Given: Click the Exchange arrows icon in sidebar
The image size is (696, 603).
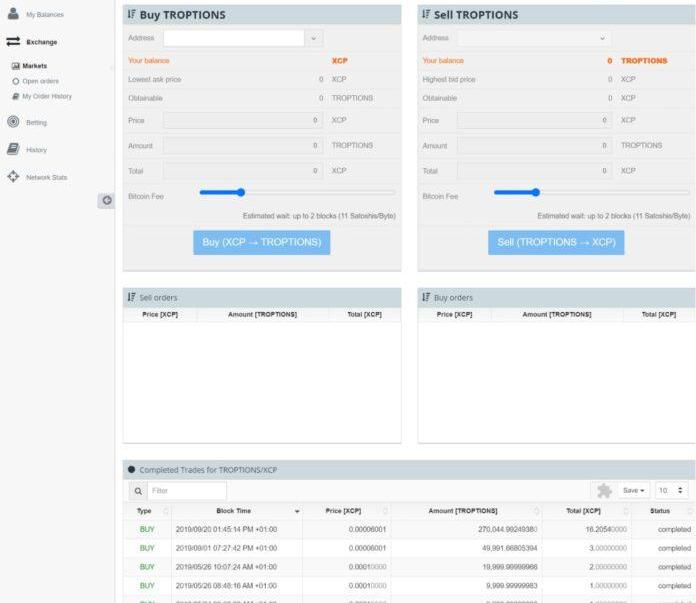Looking at the screenshot, I should (x=13, y=42).
